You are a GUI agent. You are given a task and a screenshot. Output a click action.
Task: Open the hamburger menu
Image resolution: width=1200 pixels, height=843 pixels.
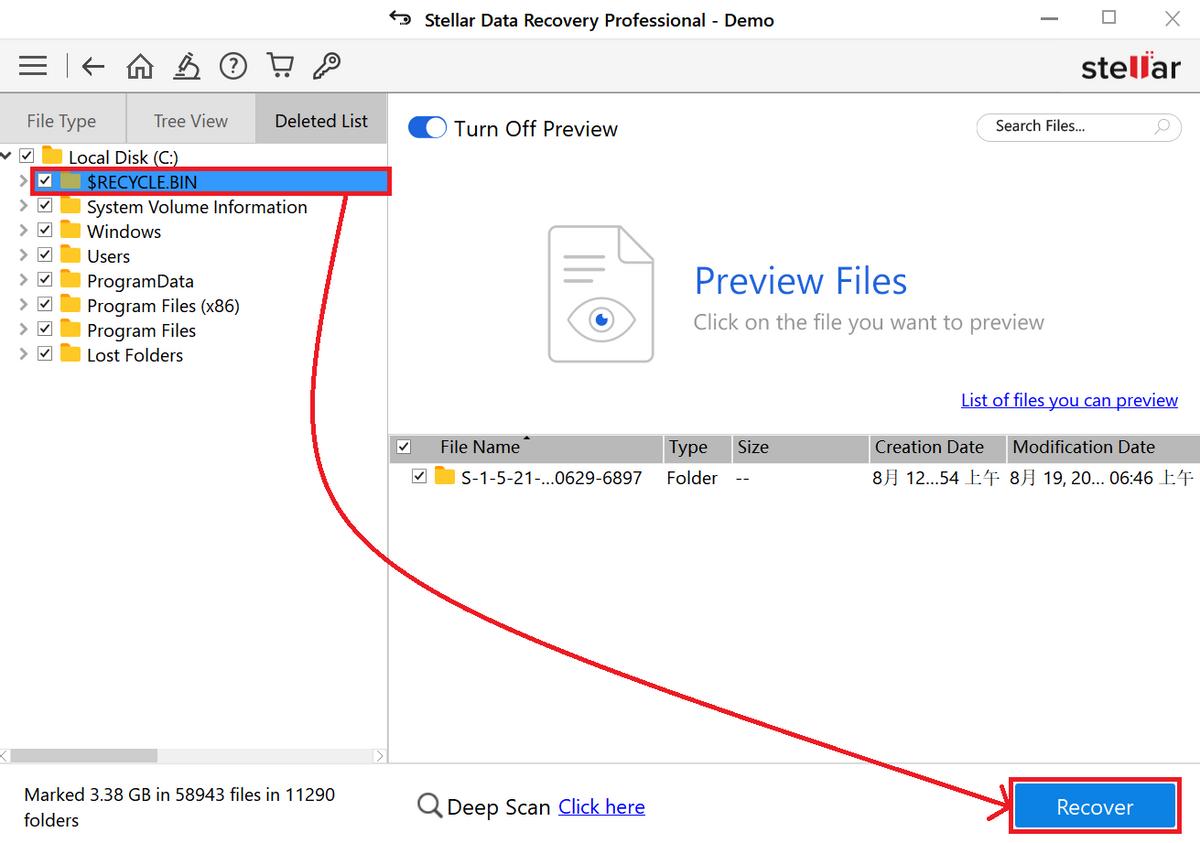tap(33, 66)
